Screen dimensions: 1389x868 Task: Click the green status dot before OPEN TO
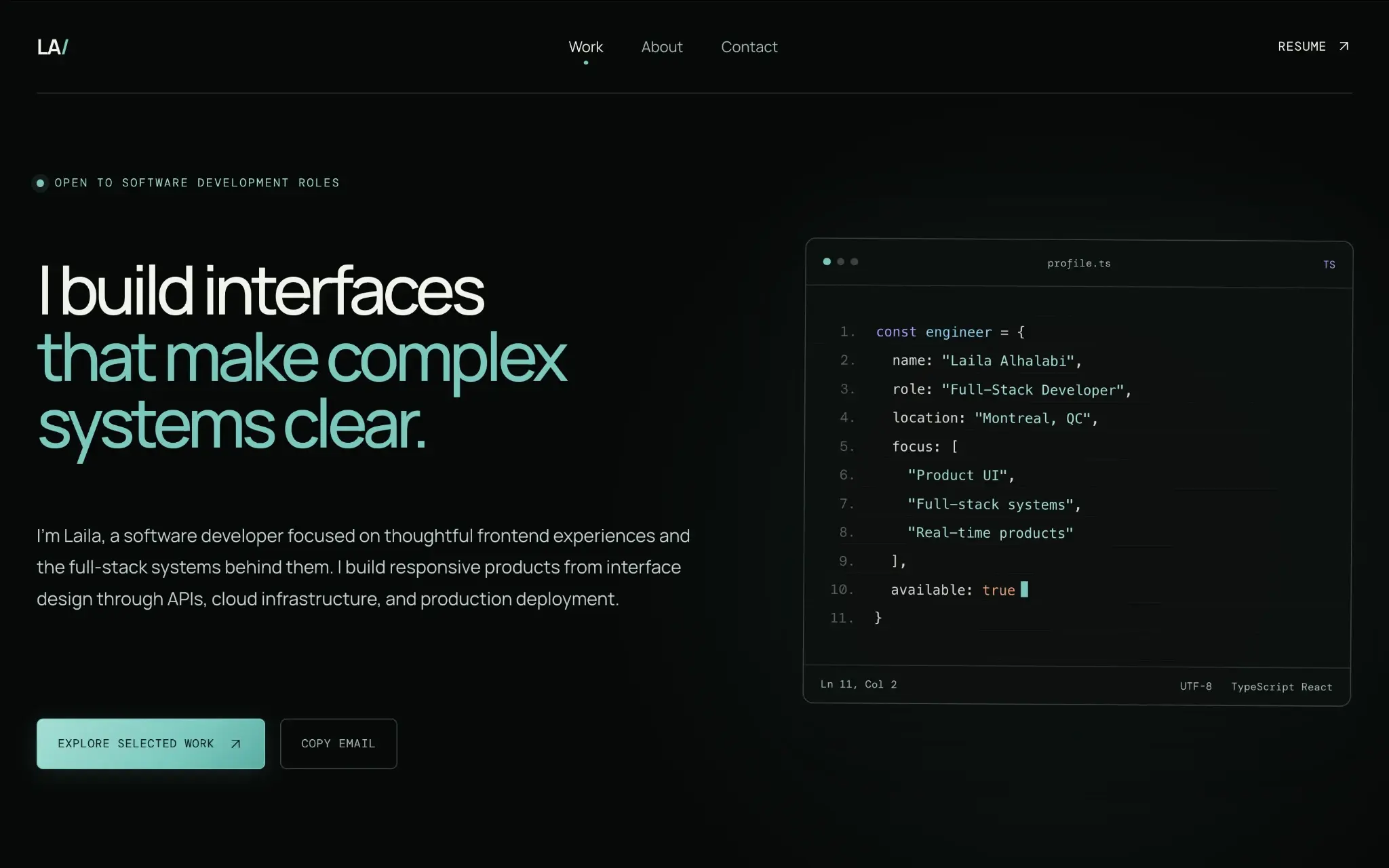point(41,183)
